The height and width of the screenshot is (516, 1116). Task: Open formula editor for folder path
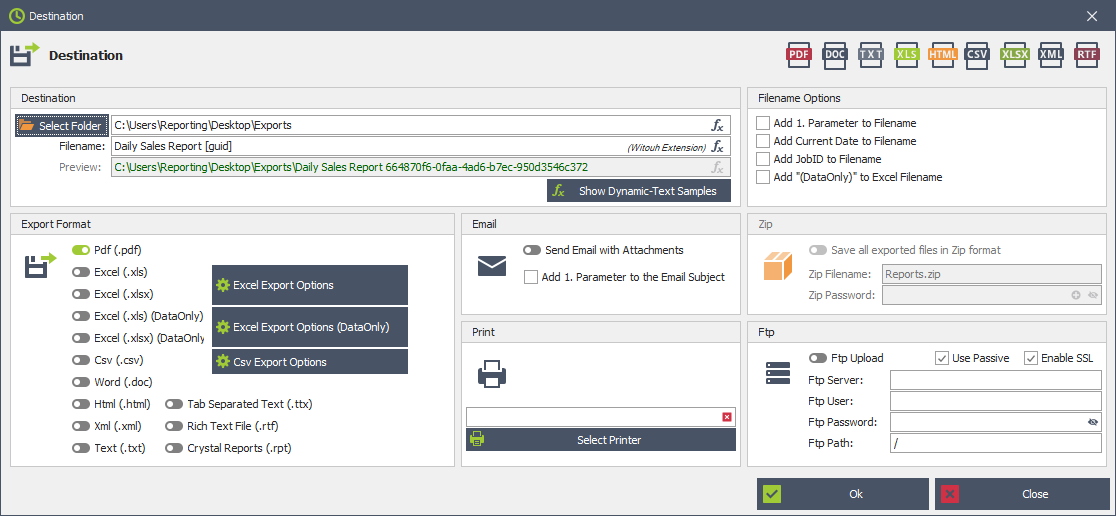click(717, 125)
